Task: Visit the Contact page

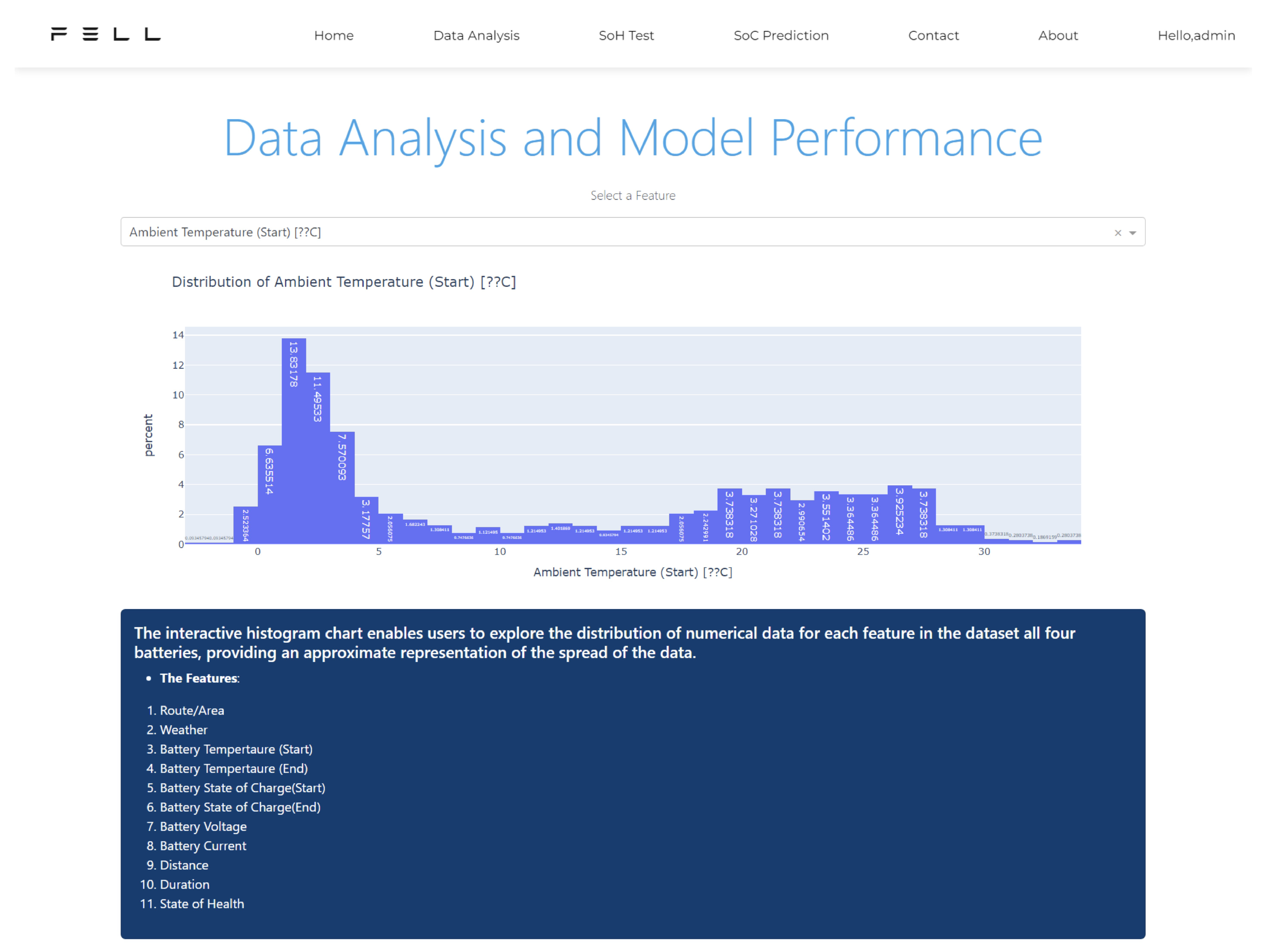Action: (x=933, y=36)
